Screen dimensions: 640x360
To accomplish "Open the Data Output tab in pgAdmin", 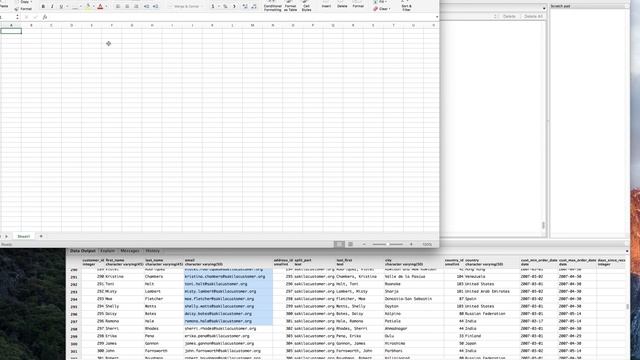I will pyautogui.click(x=82, y=251).
